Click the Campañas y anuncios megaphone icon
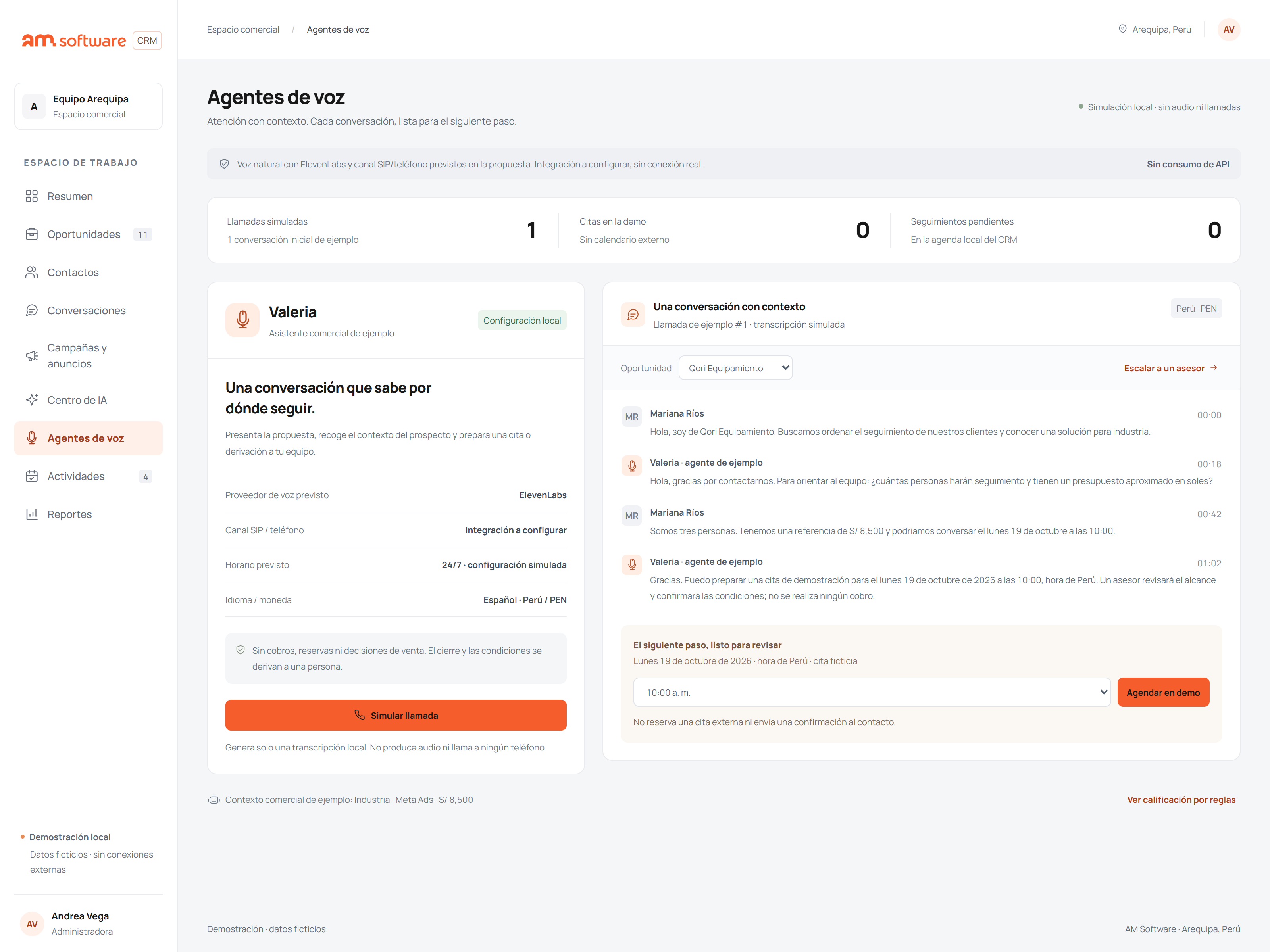This screenshot has height=952, width=1270. click(32, 356)
